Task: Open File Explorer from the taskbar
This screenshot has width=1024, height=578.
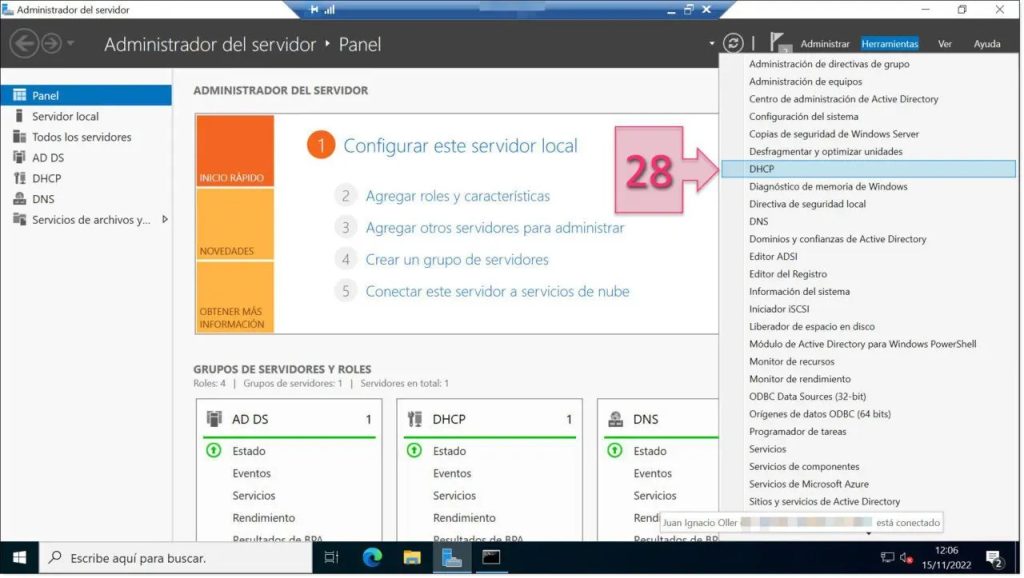Action: (x=412, y=559)
